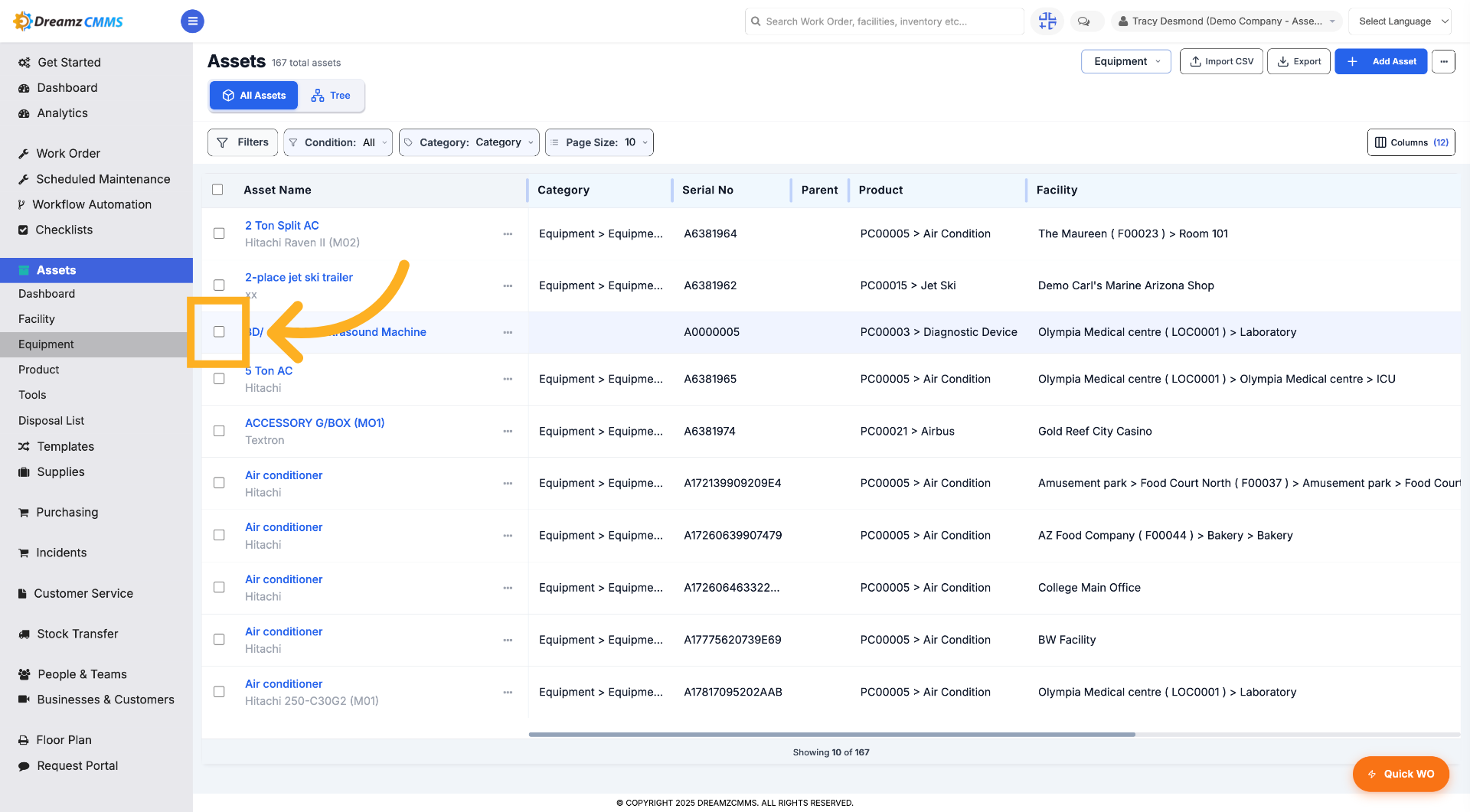1470x812 pixels.
Task: Check the Ultrasound Machine row checkbox
Action: coord(219,331)
